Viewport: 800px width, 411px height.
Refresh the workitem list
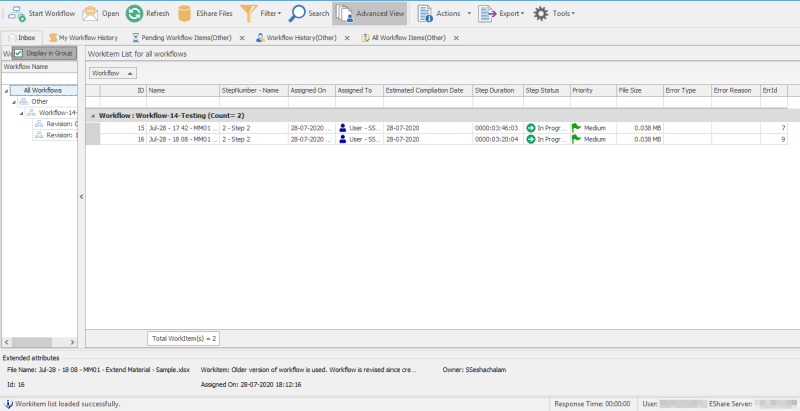(x=134, y=13)
